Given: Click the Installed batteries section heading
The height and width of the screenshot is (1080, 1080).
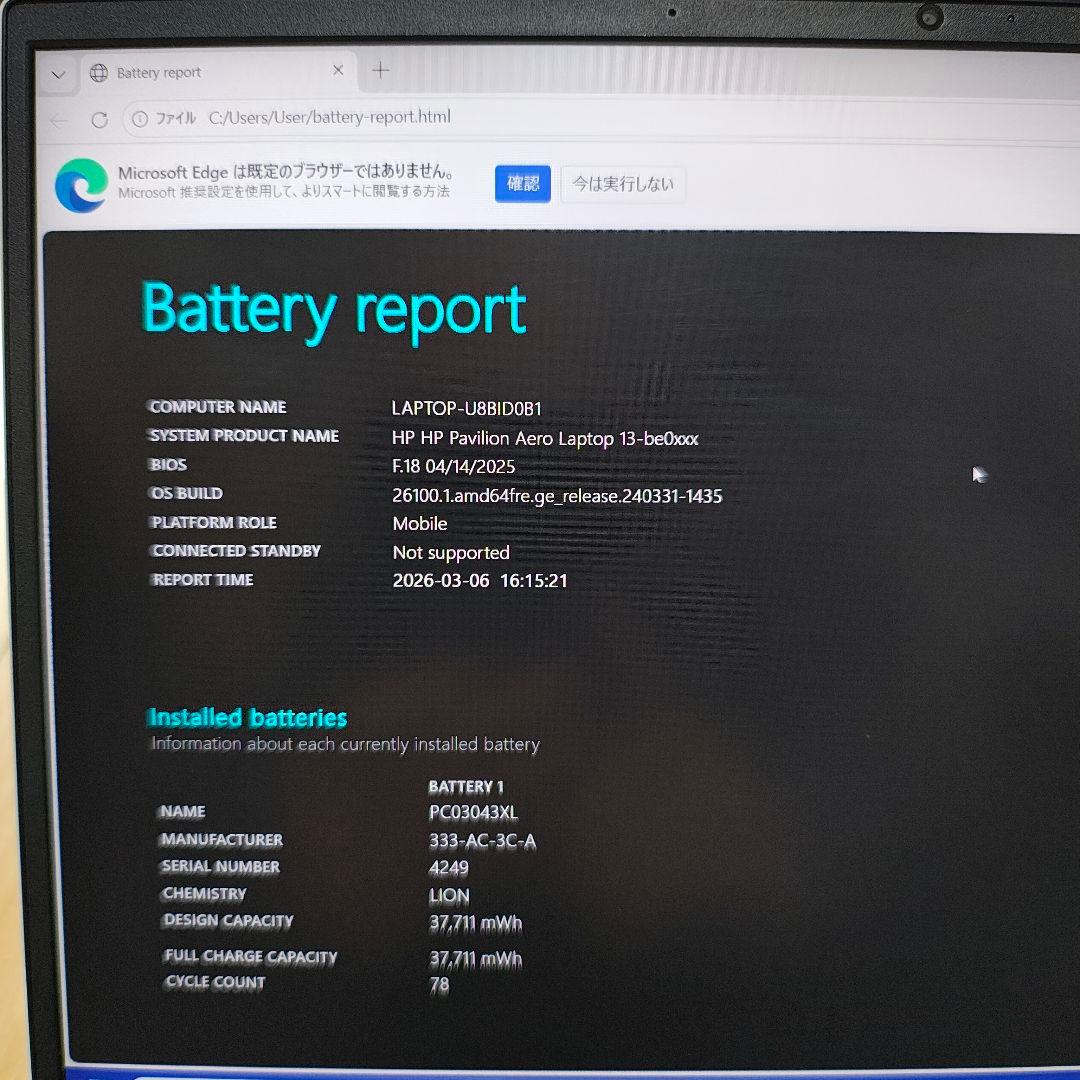Looking at the screenshot, I should pyautogui.click(x=248, y=717).
